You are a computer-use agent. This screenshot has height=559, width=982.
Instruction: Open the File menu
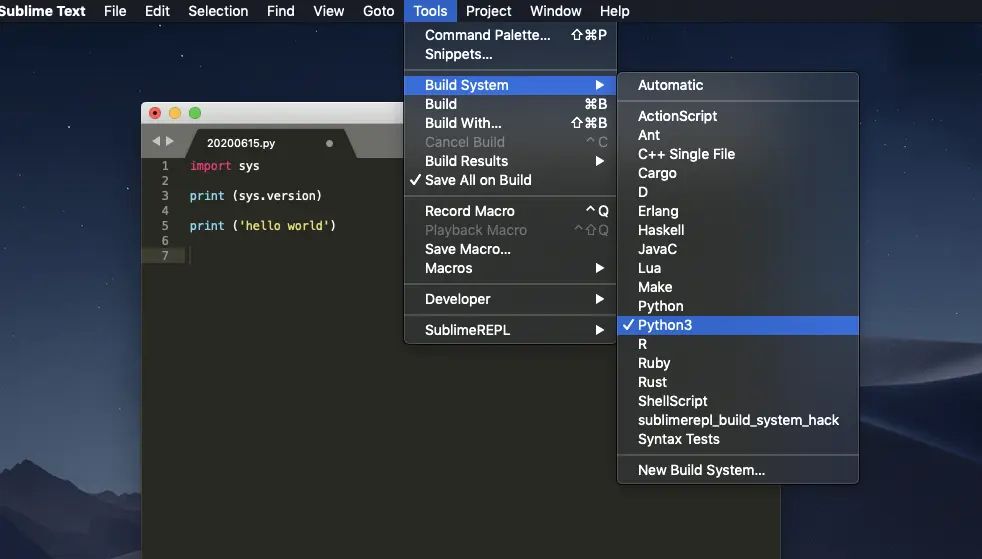click(x=115, y=11)
